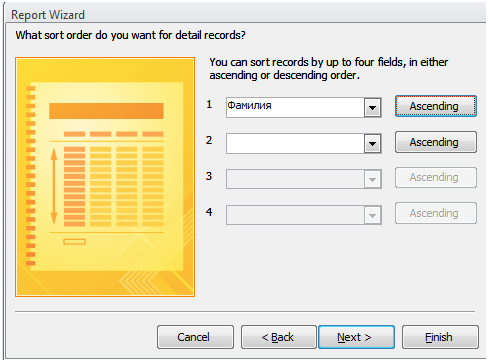Complete the wizard with Finish

click(x=440, y=337)
